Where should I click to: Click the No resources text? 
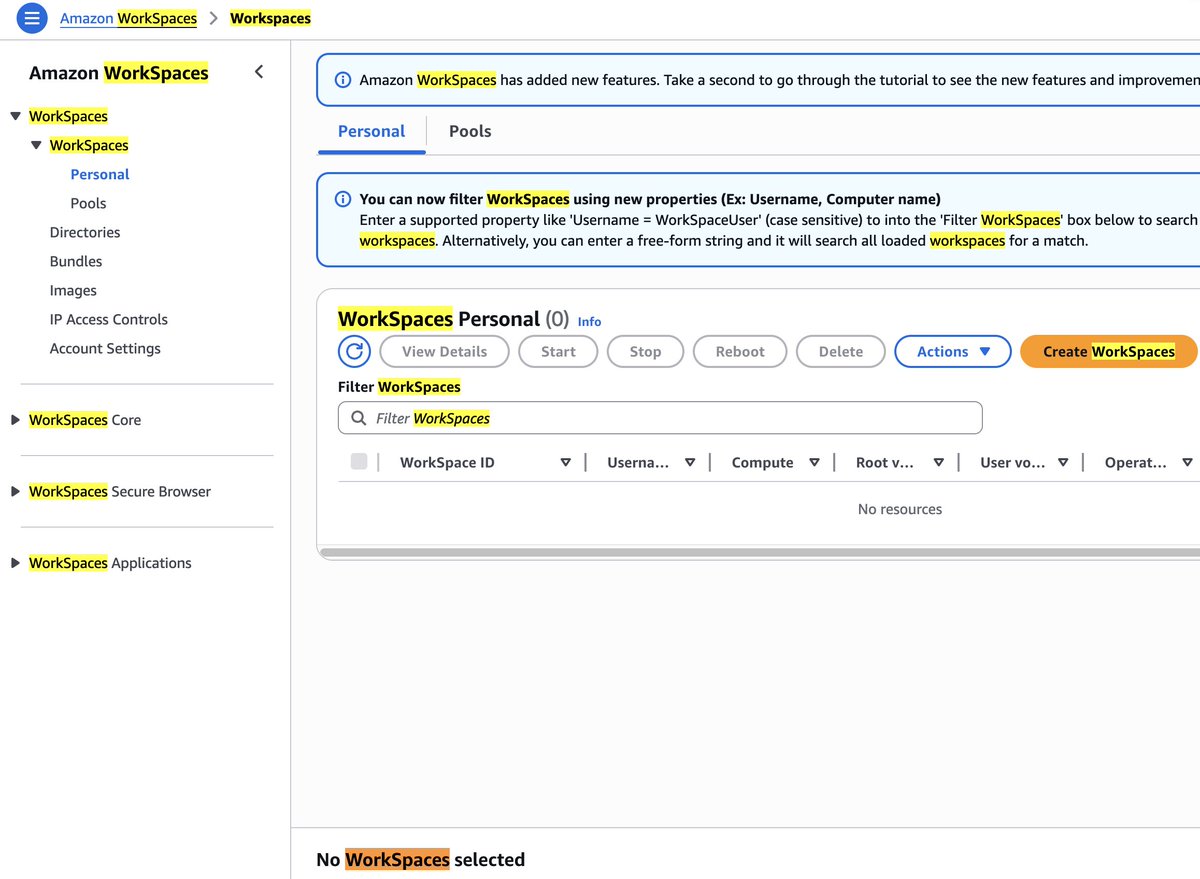coord(900,509)
